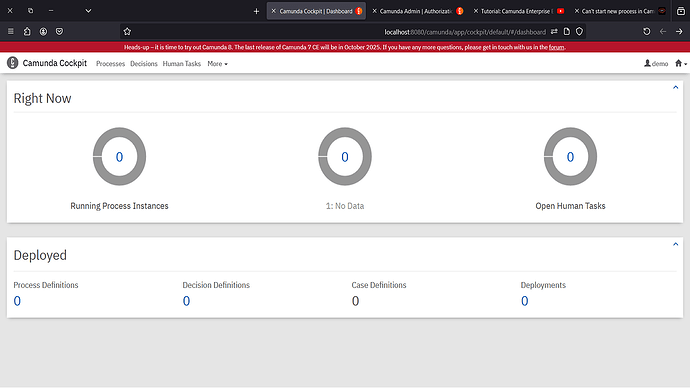
Task: Open the Human Tasks page
Action: click(182, 64)
